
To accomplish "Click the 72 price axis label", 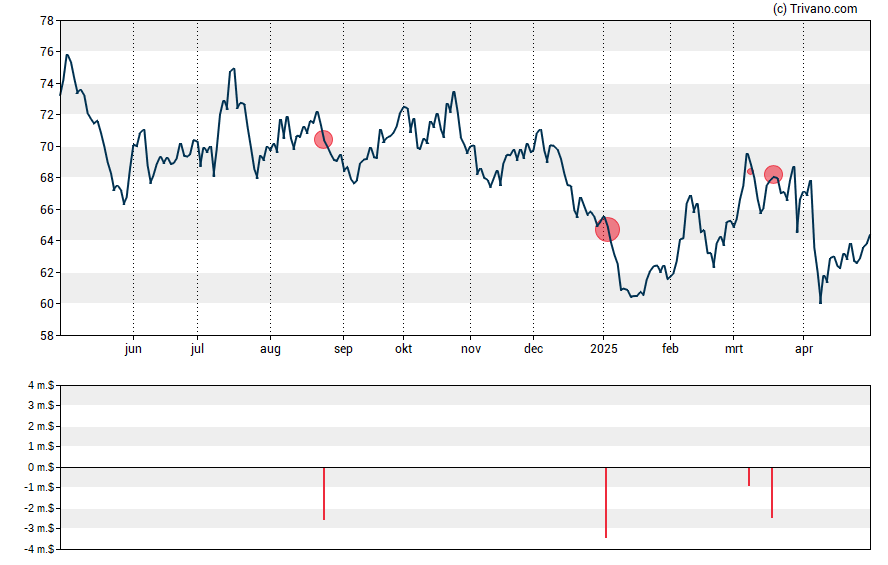I will point(47,114).
